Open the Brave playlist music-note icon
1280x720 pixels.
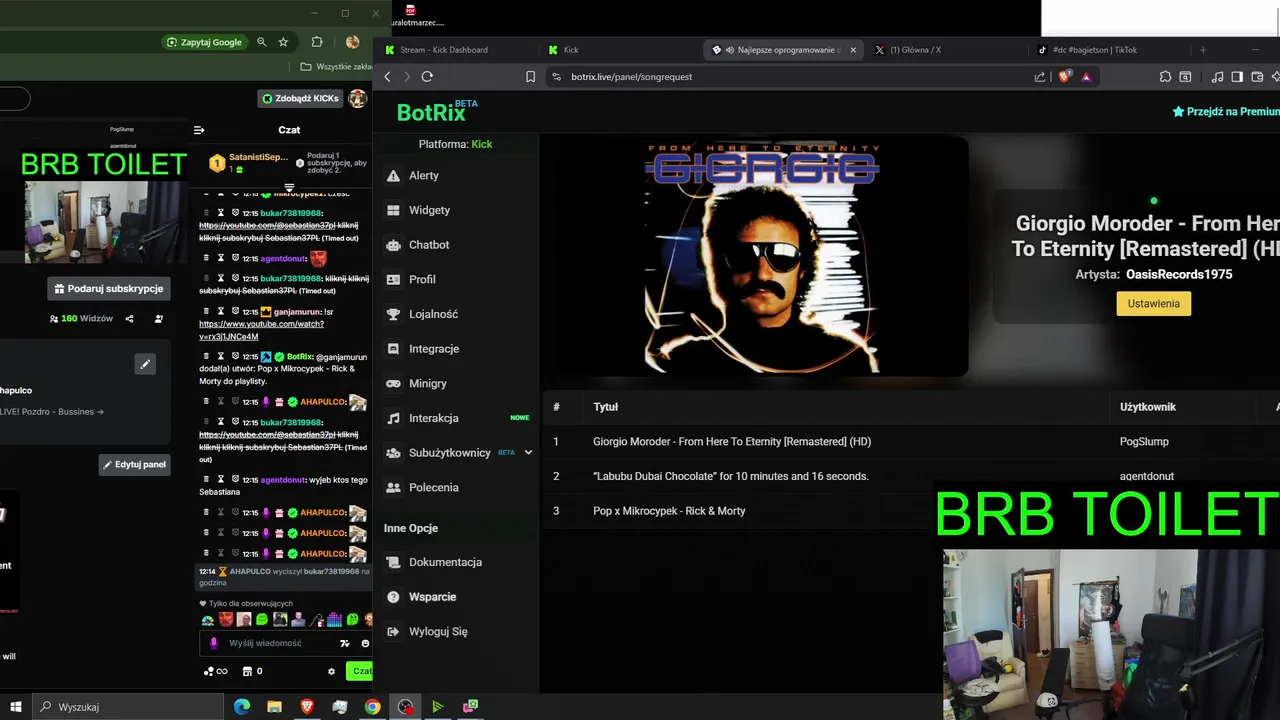(1217, 77)
